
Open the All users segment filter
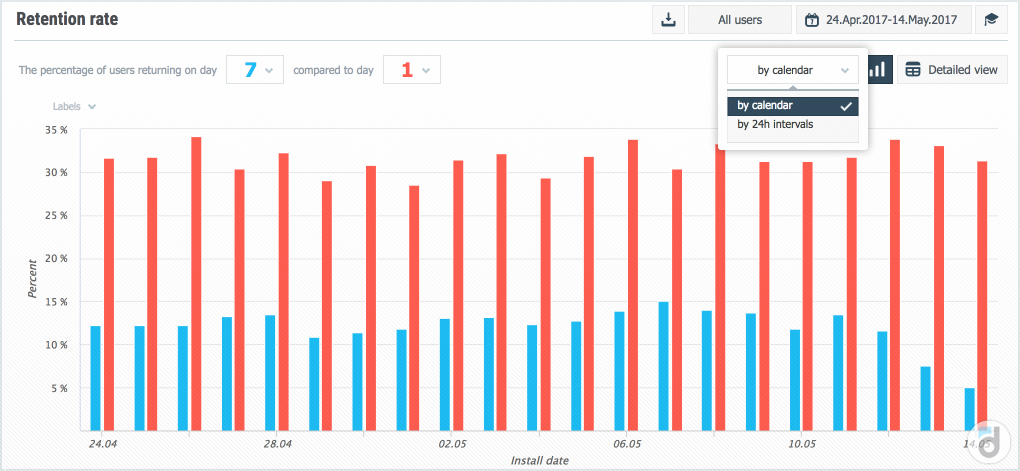click(x=739, y=19)
